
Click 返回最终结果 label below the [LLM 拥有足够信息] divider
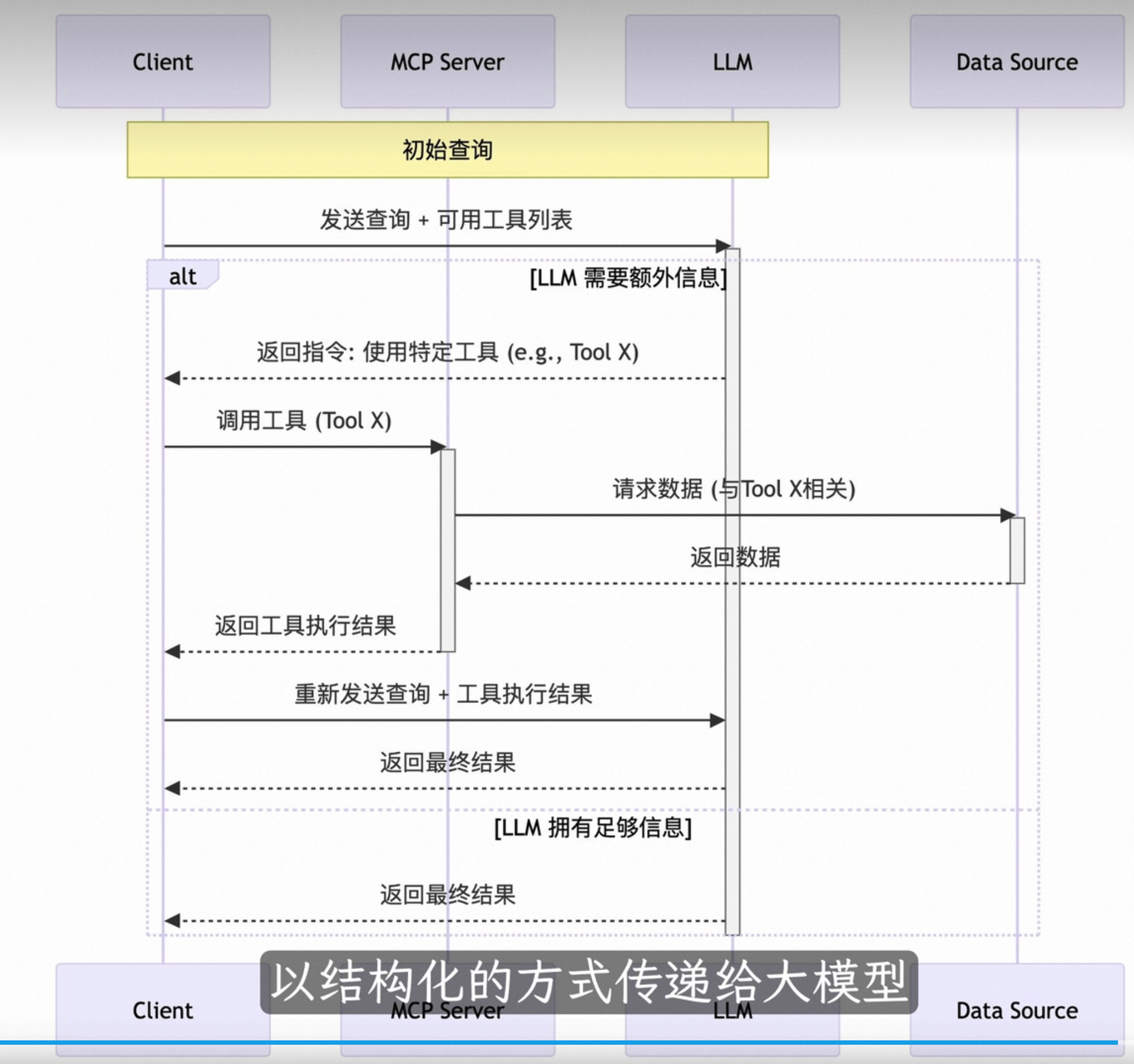(448, 895)
